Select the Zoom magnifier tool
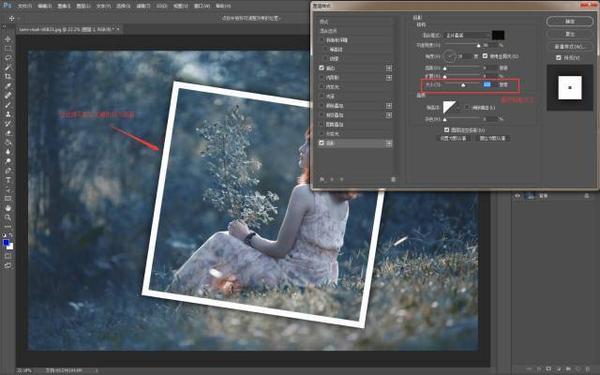The height and width of the screenshot is (375, 600). (8, 217)
